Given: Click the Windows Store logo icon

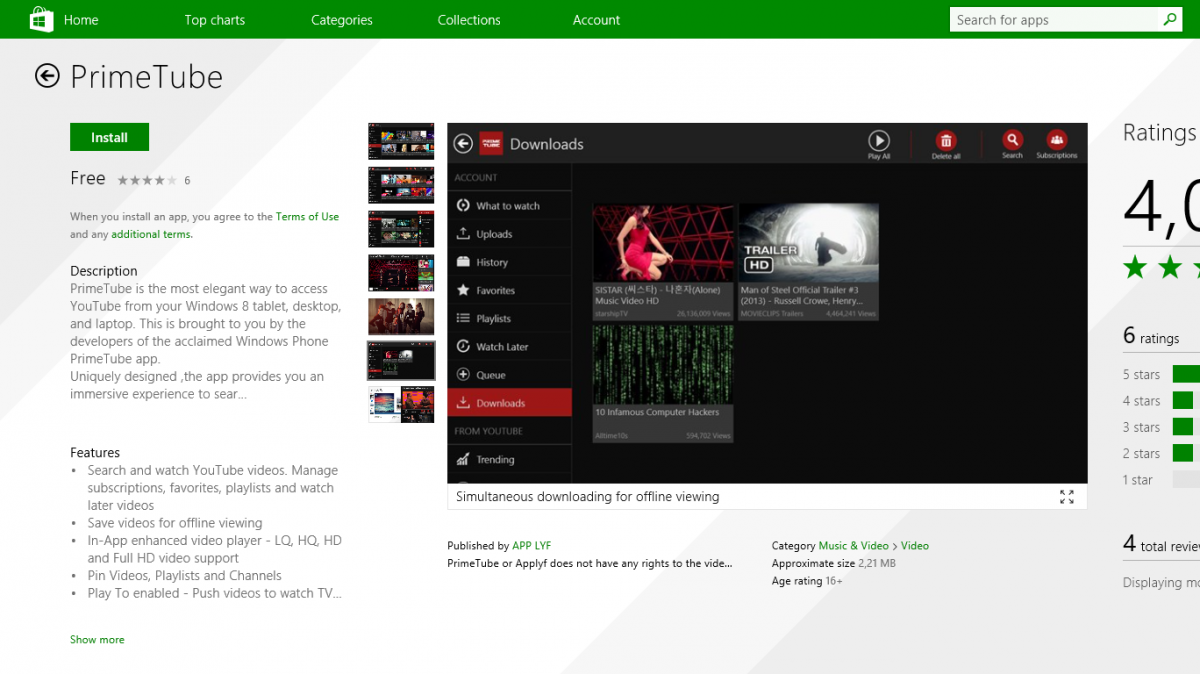Looking at the screenshot, I should (41, 19).
